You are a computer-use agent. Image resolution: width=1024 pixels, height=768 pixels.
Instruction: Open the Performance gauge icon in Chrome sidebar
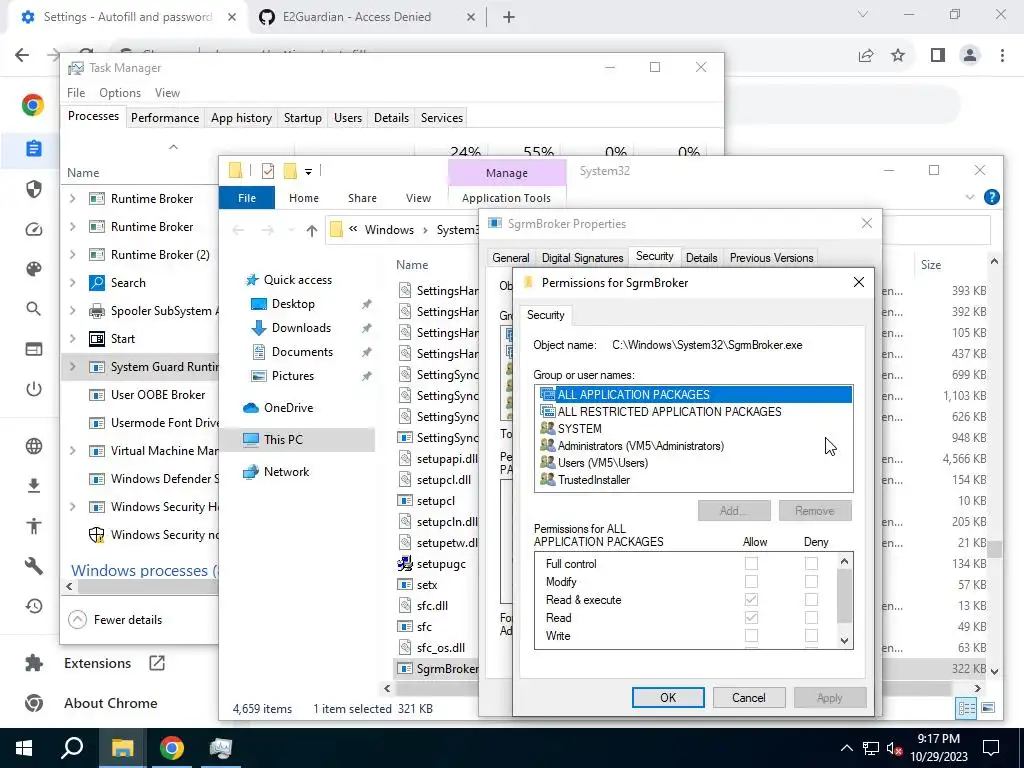tap(33, 229)
